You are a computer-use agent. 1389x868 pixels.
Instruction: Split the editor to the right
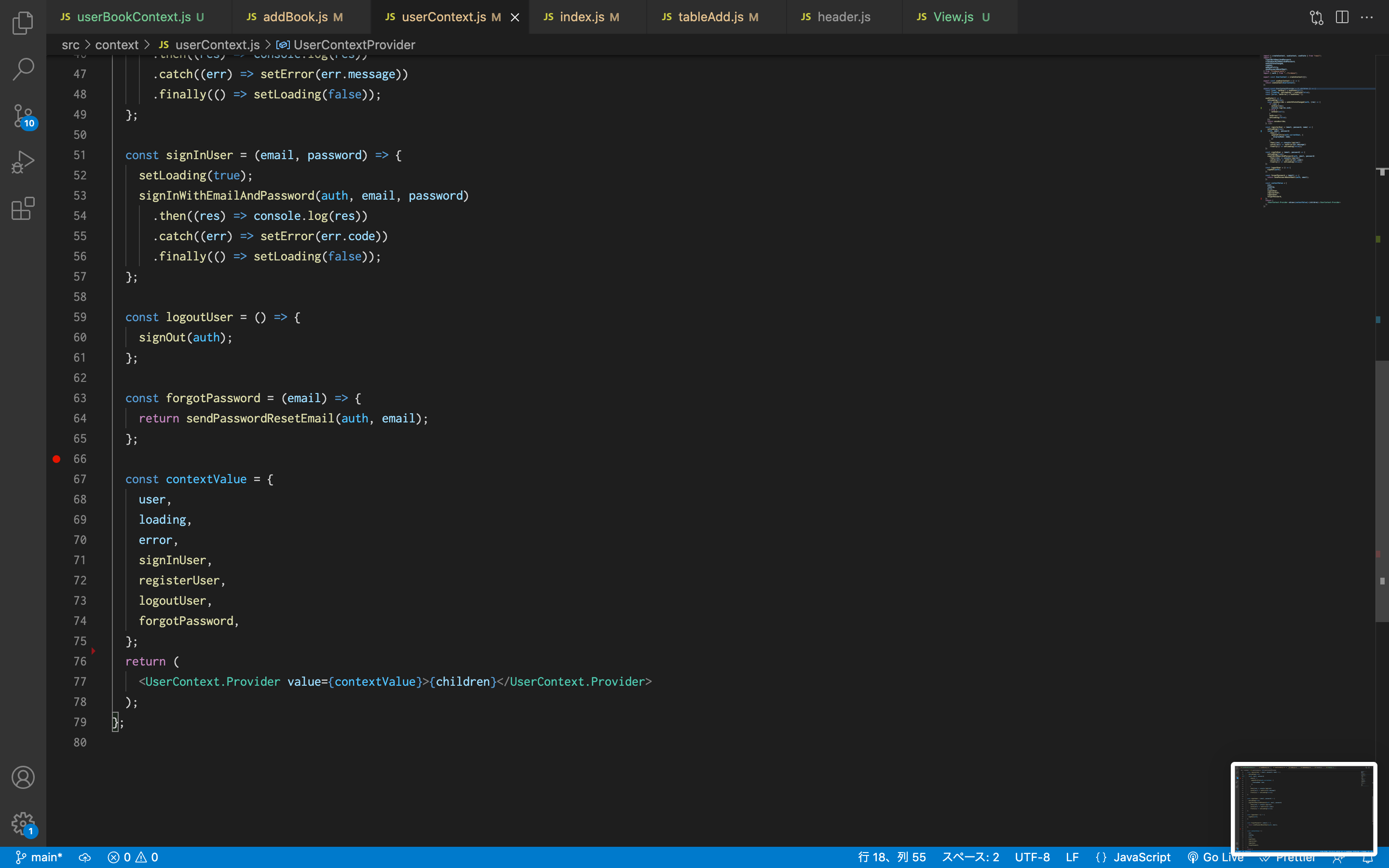coord(1342,17)
